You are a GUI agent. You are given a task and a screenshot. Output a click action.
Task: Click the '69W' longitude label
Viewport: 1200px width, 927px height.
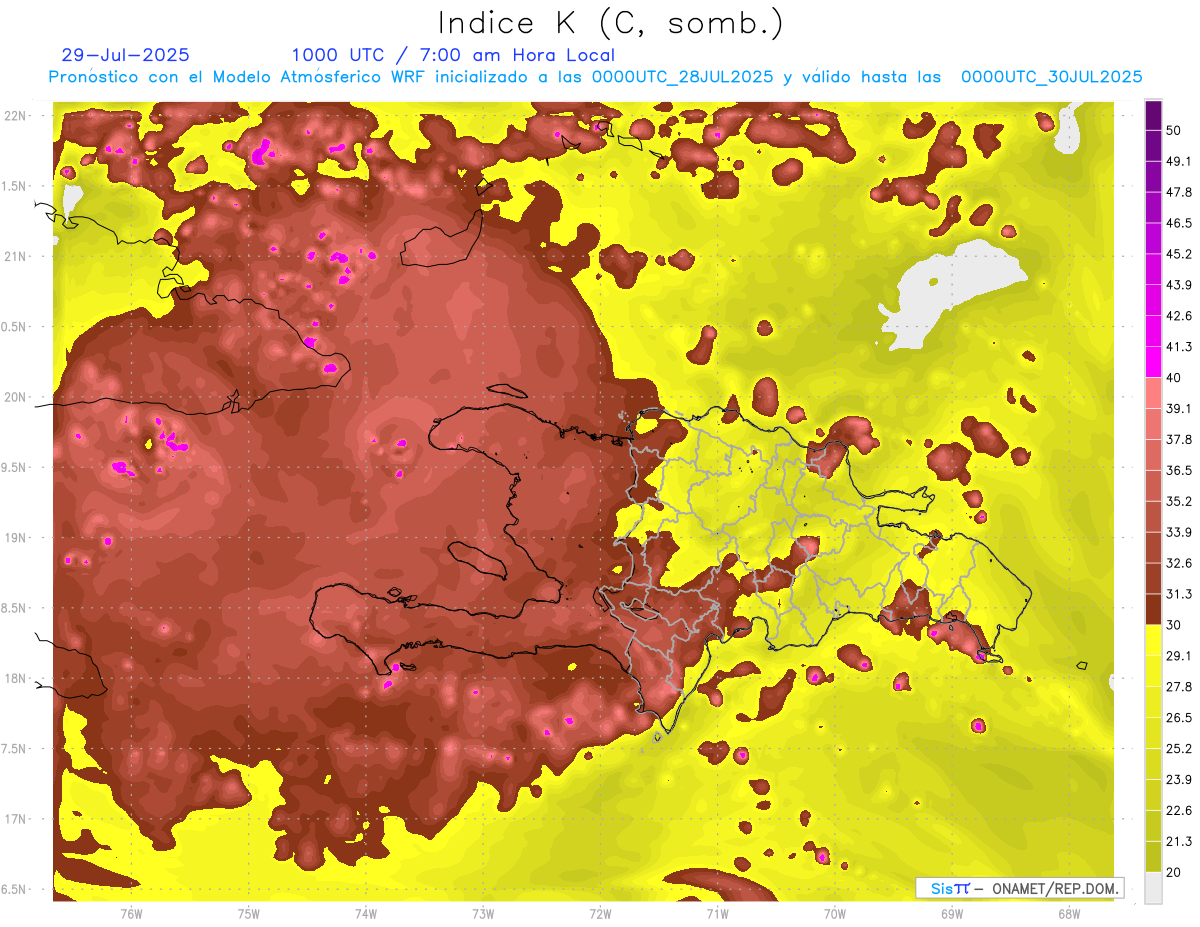pos(952,913)
